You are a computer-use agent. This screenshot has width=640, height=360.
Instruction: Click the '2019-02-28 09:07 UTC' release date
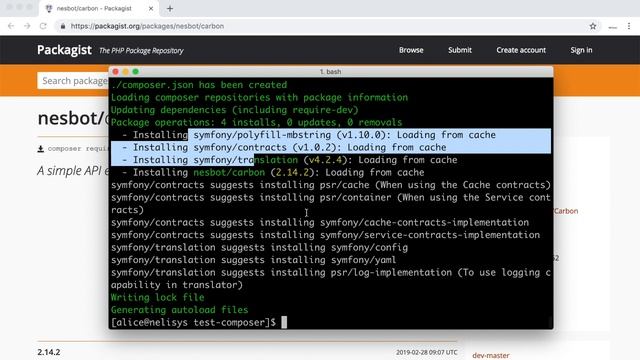click(427, 352)
